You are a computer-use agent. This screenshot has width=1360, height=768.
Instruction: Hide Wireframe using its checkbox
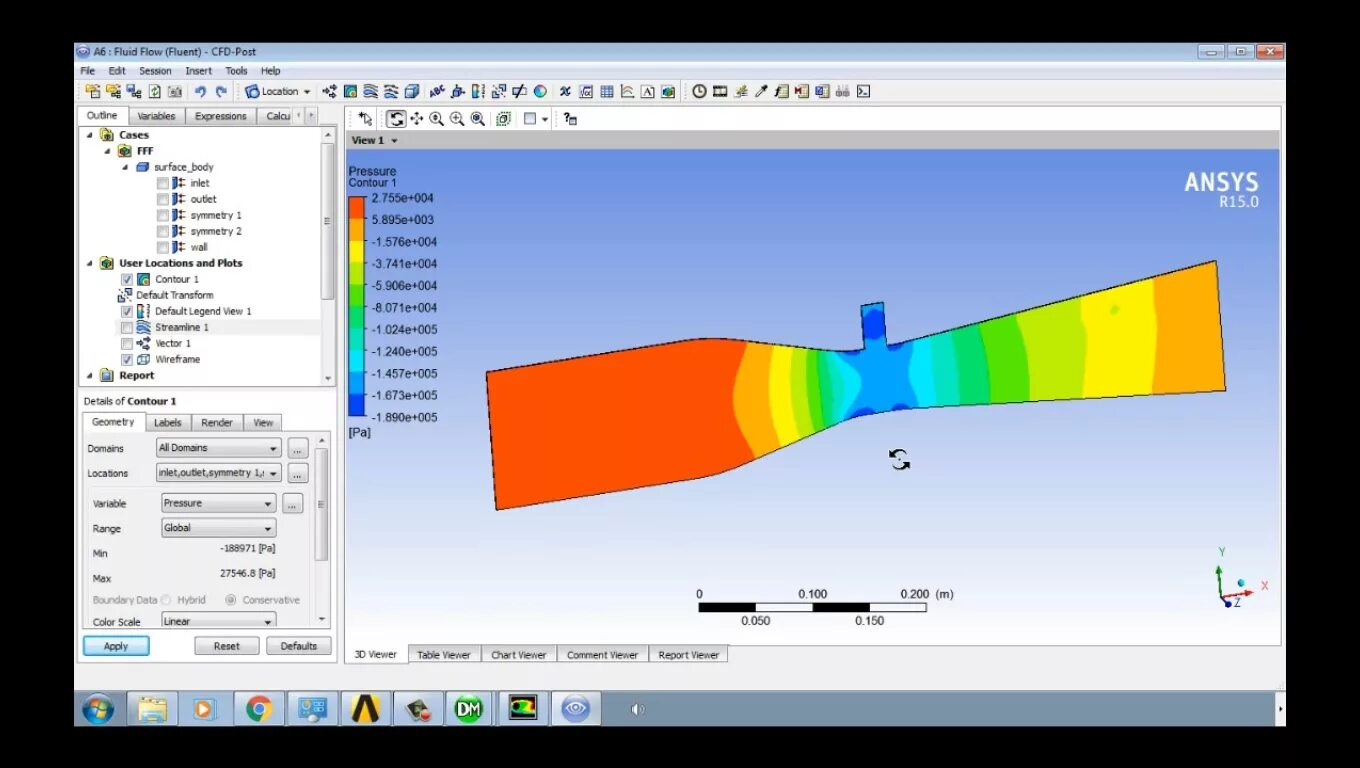pos(127,359)
